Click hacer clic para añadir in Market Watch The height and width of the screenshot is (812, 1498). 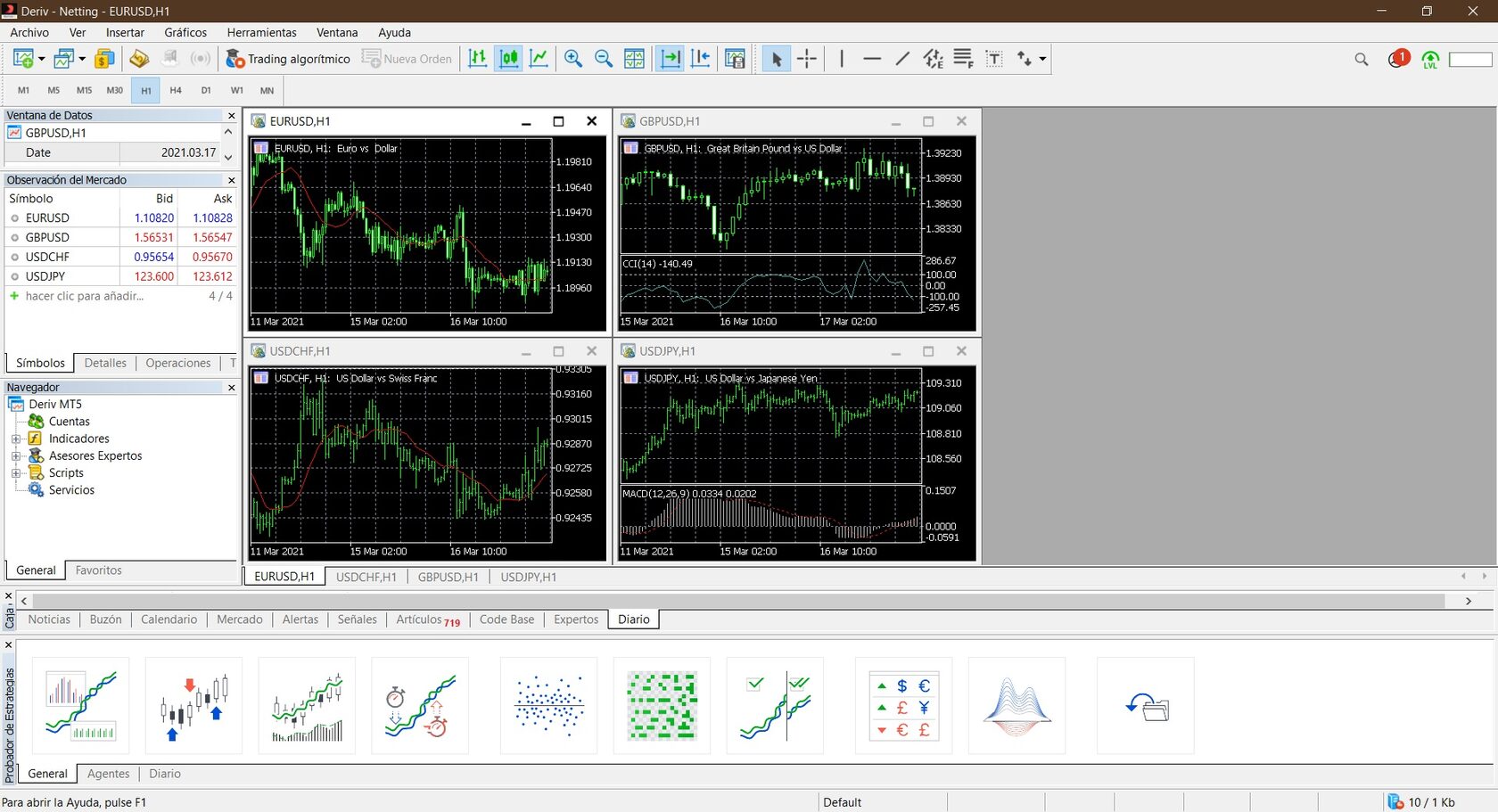[85, 296]
